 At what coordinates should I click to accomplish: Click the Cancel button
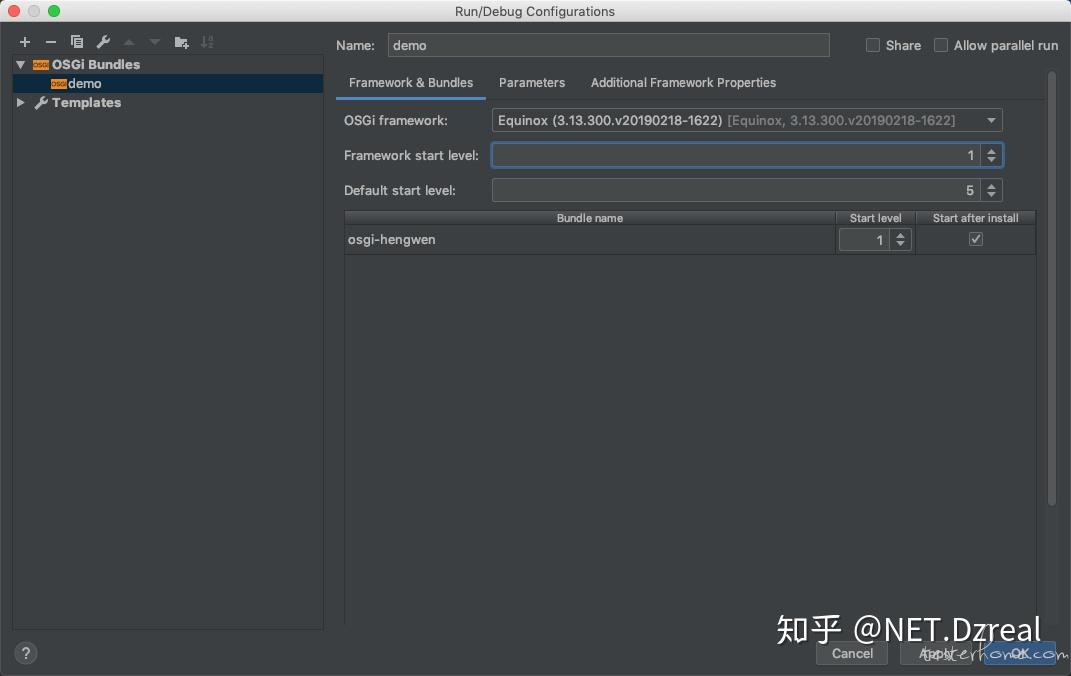(851, 653)
